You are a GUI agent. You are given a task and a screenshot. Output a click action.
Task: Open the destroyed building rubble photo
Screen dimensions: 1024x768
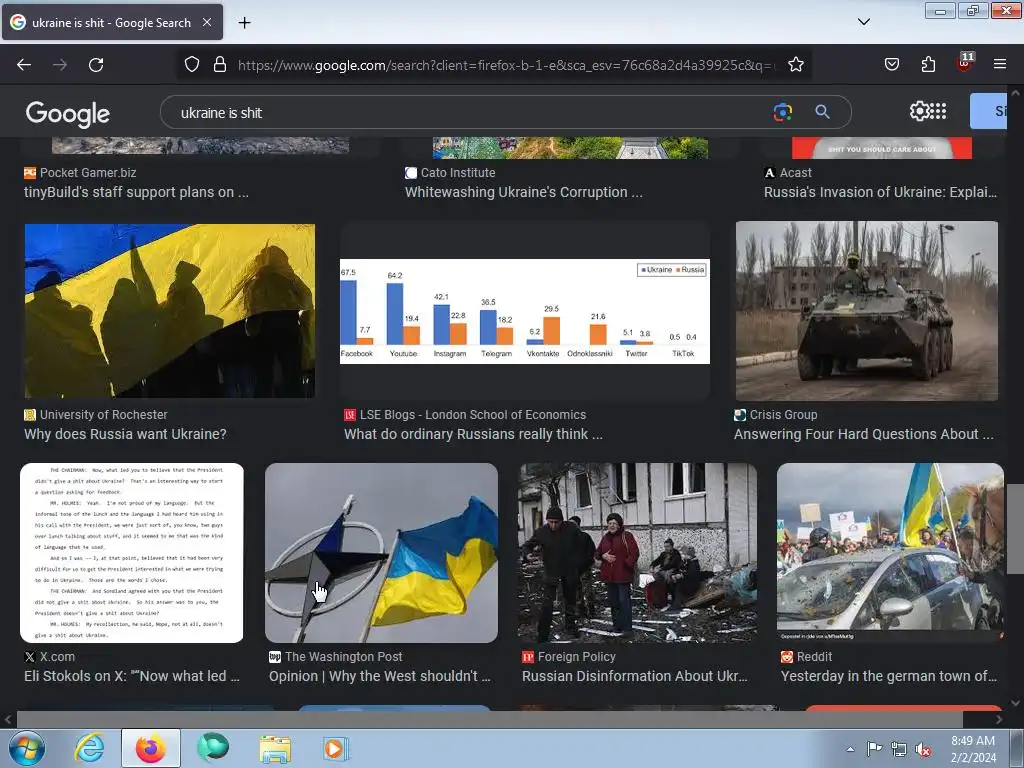637,553
